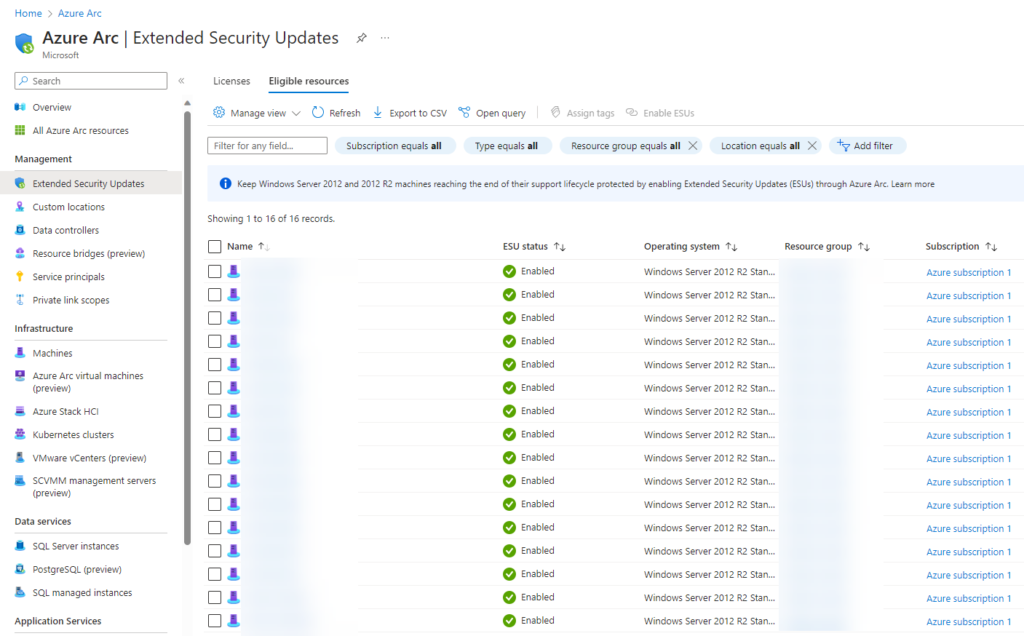Image resolution: width=1024 pixels, height=636 pixels.
Task: Check the checkbox on the last visible row
Action: click(x=214, y=621)
